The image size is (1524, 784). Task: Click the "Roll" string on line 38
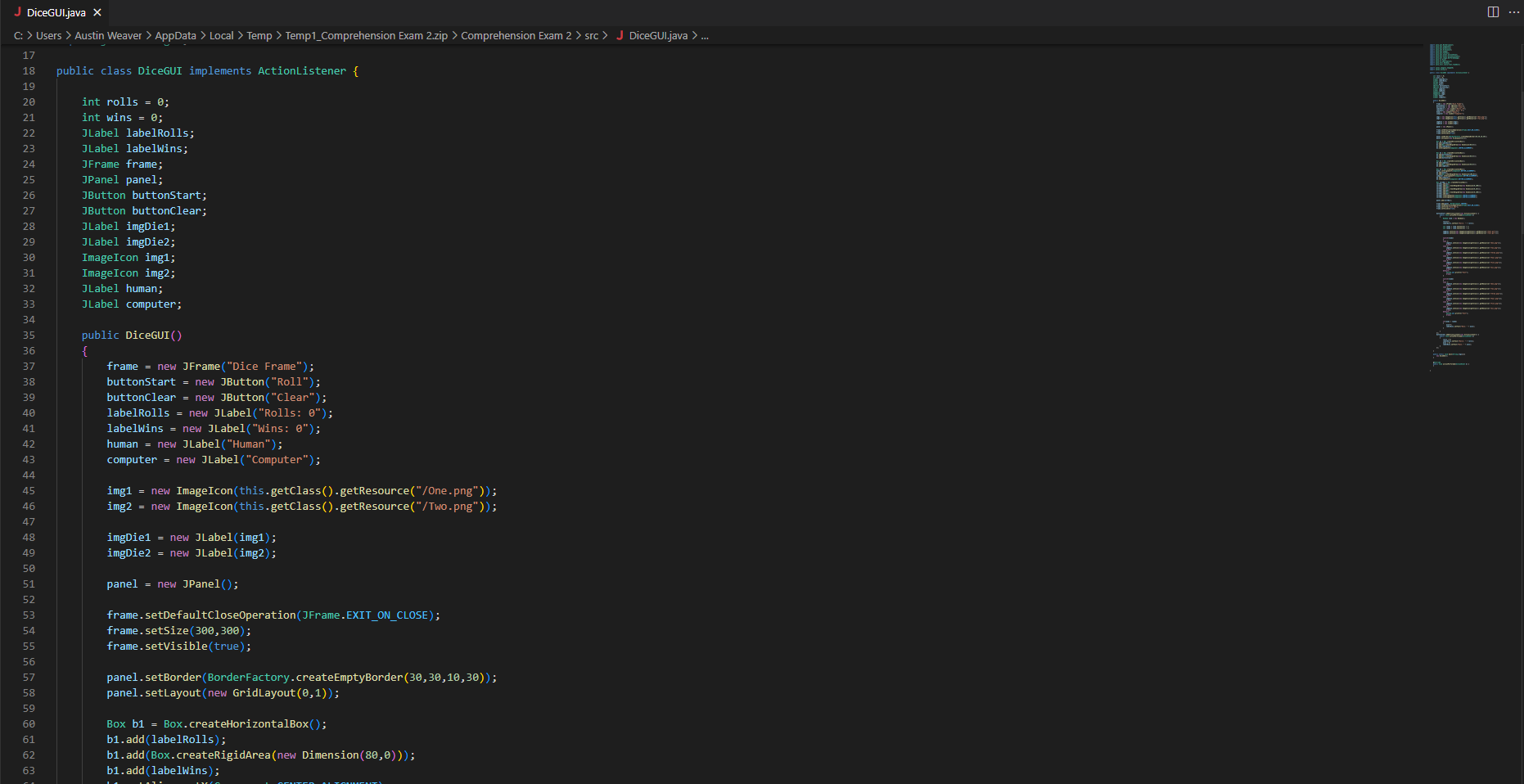click(x=290, y=382)
